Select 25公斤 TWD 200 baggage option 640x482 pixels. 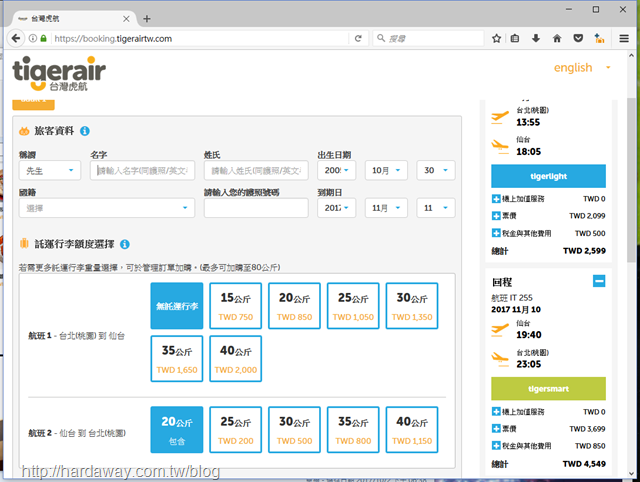coord(236,430)
